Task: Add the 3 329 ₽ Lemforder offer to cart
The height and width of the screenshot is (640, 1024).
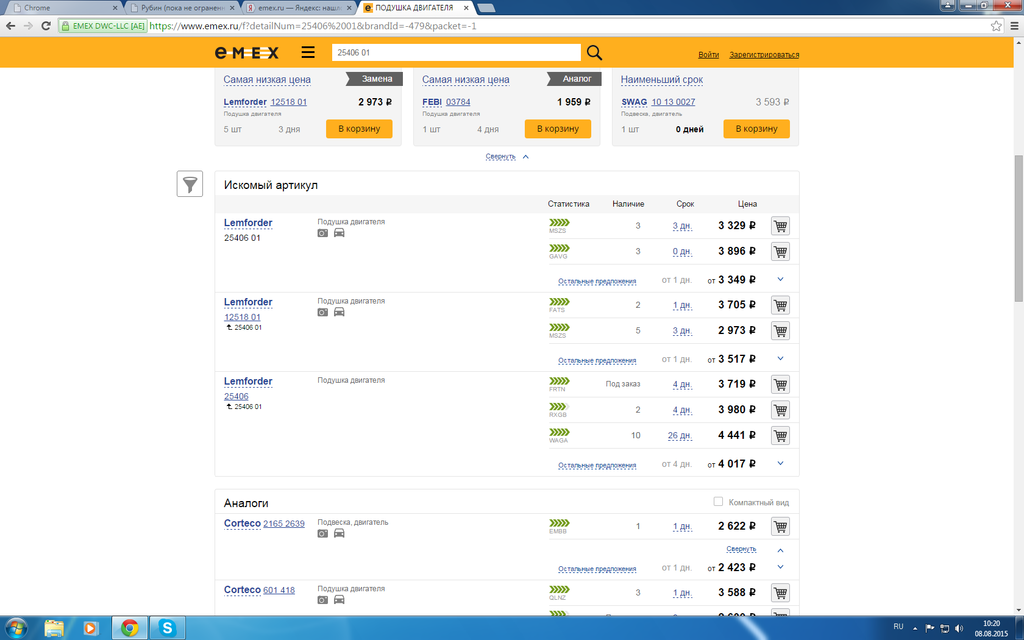Action: coord(780,226)
